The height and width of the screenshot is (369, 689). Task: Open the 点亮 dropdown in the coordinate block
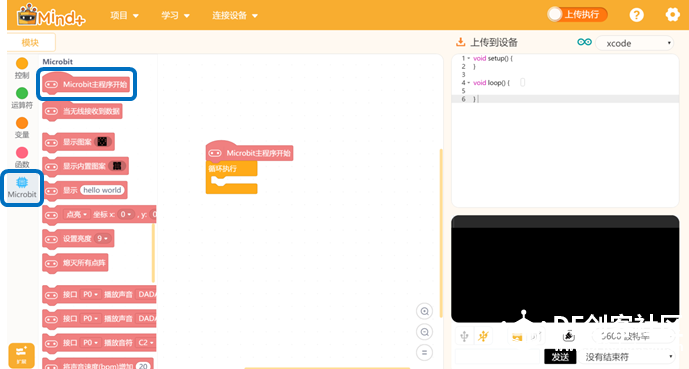point(76,214)
